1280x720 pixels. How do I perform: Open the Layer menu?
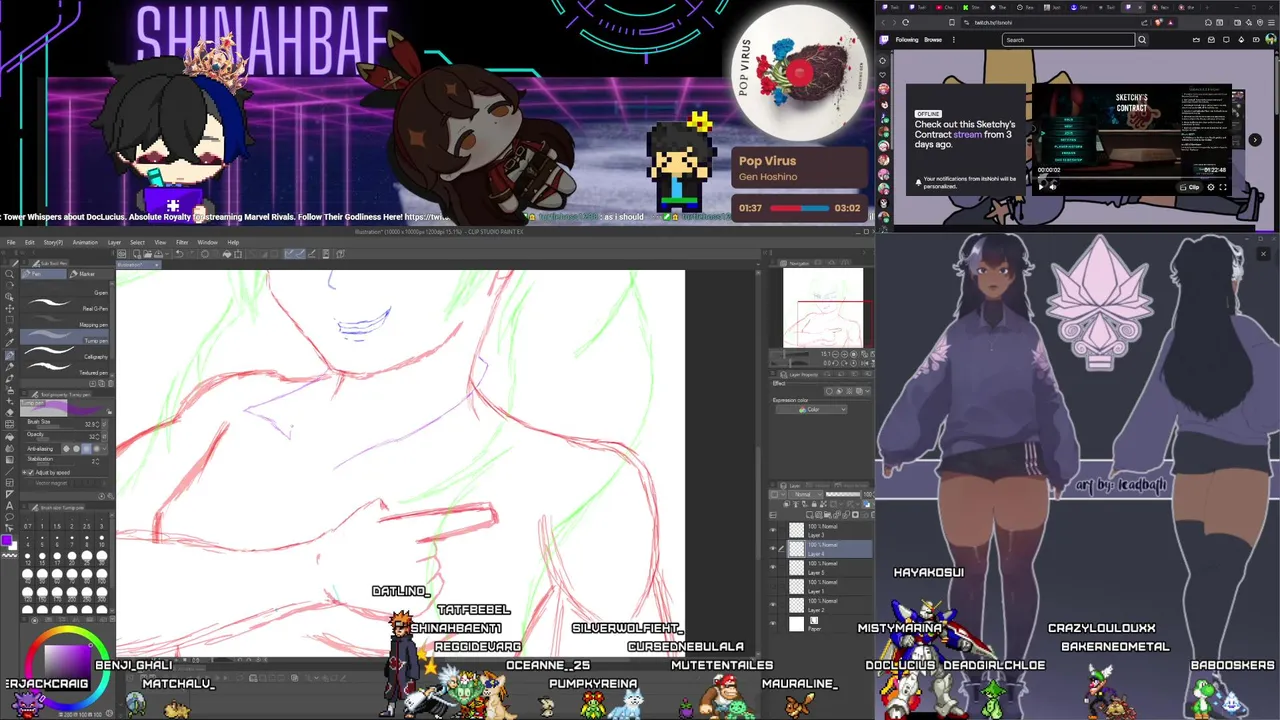114,242
